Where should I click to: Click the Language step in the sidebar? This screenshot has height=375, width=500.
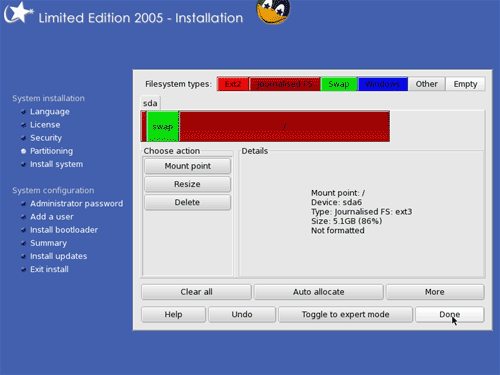50,112
